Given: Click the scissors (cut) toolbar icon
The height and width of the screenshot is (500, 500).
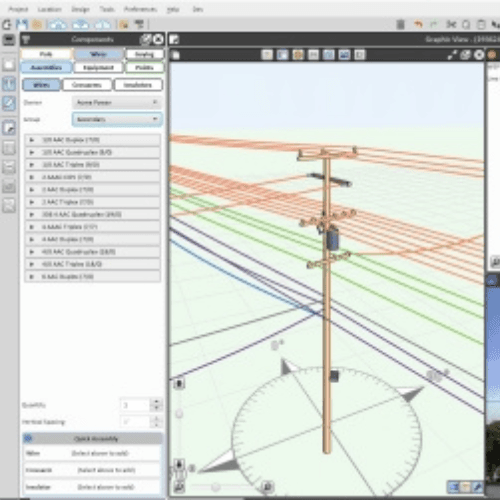Looking at the screenshot, I should coord(451,24).
